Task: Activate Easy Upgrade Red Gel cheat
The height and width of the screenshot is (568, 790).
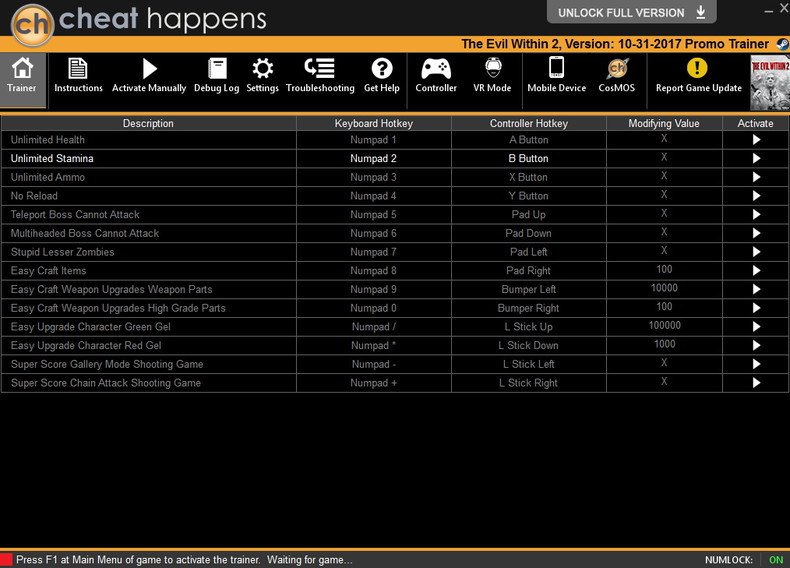Action: click(756, 345)
